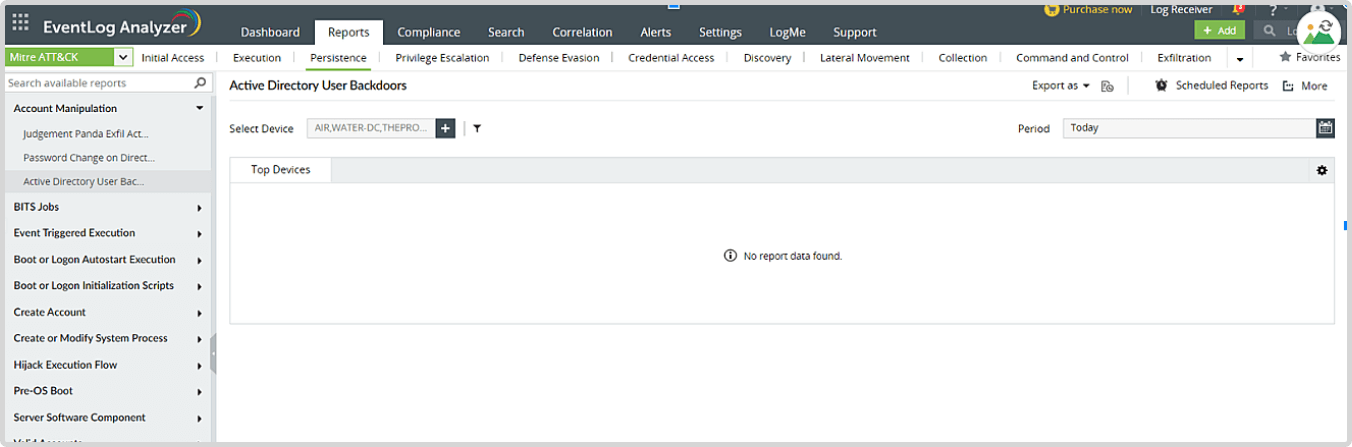Image resolution: width=1352 pixels, height=447 pixels.
Task: Select the Top Devices tab
Action: pyautogui.click(x=281, y=170)
